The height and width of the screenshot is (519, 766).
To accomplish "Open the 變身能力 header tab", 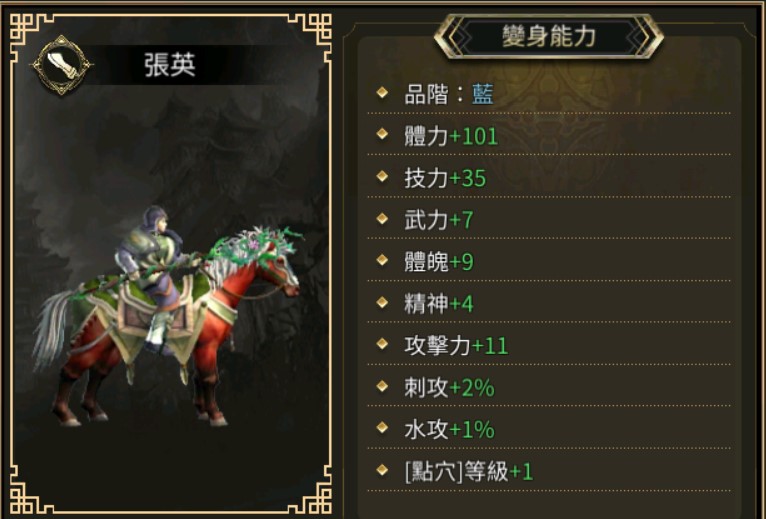I will point(548,37).
